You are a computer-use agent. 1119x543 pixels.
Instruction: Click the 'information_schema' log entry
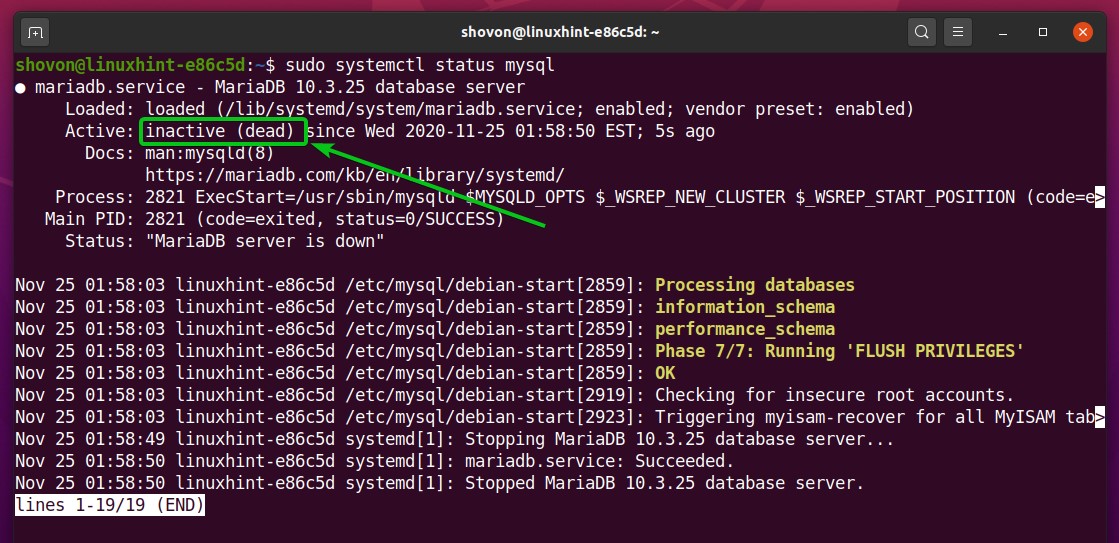tap(744, 307)
